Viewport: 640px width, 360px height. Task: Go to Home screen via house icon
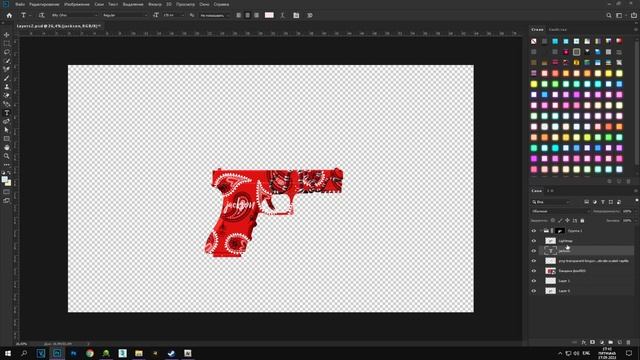click(9, 15)
